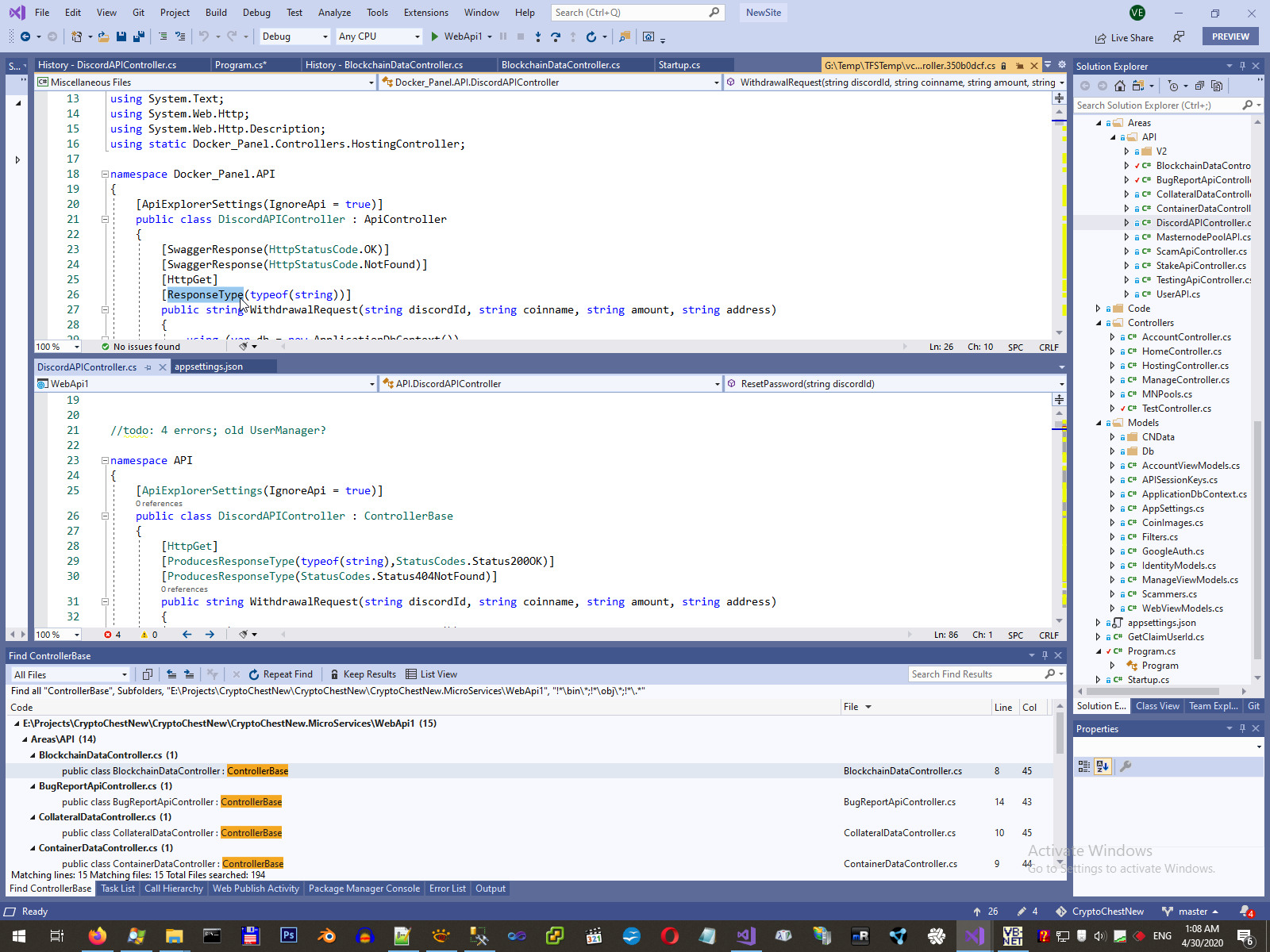
Task: Open Task View on the Windows taskbar
Action: click(56, 936)
